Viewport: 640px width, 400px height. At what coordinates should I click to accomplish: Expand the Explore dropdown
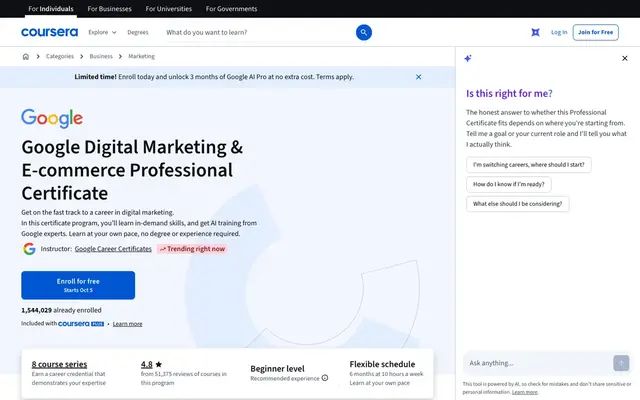(102, 32)
